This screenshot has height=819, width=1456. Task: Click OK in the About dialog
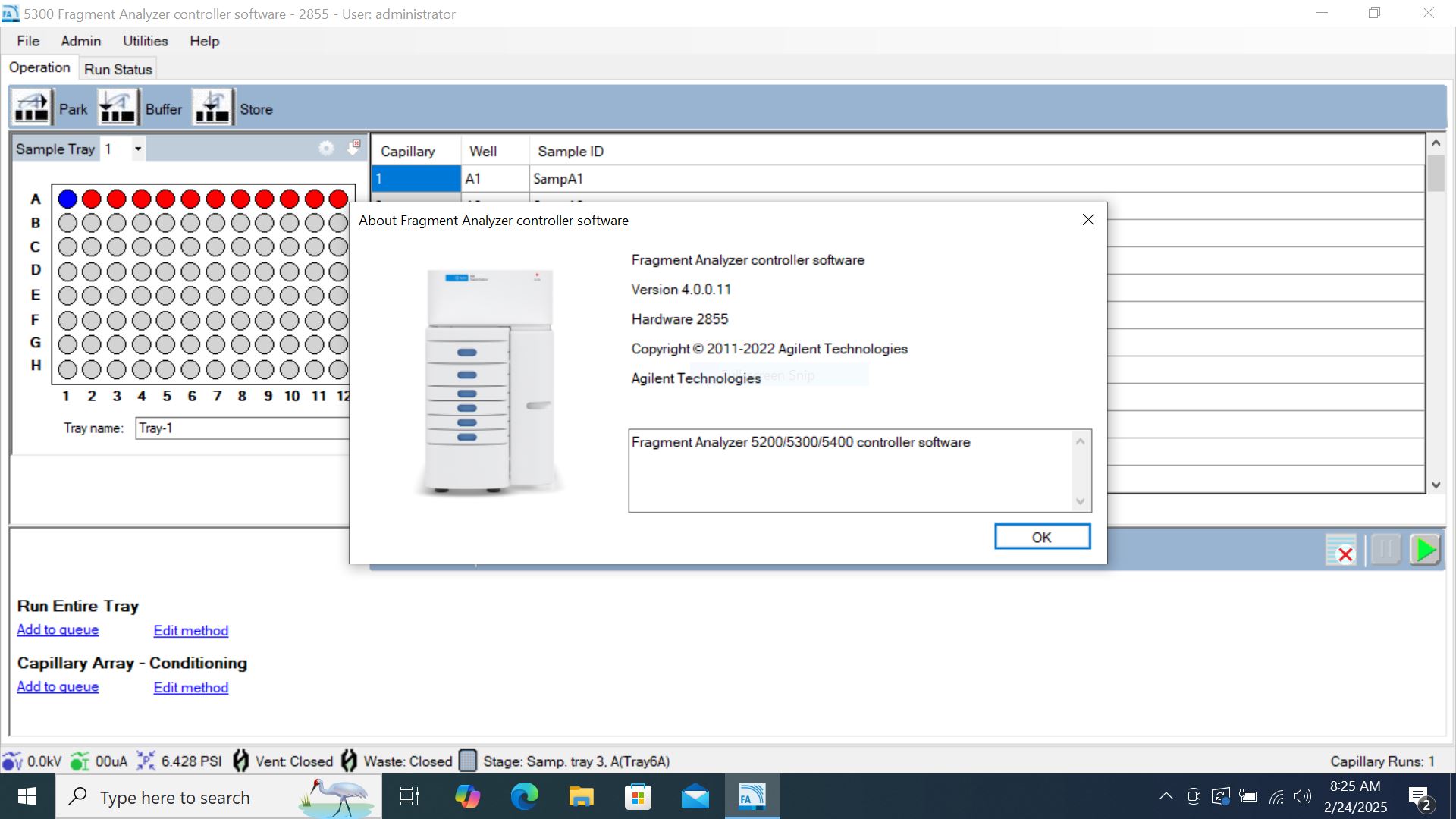(1041, 537)
